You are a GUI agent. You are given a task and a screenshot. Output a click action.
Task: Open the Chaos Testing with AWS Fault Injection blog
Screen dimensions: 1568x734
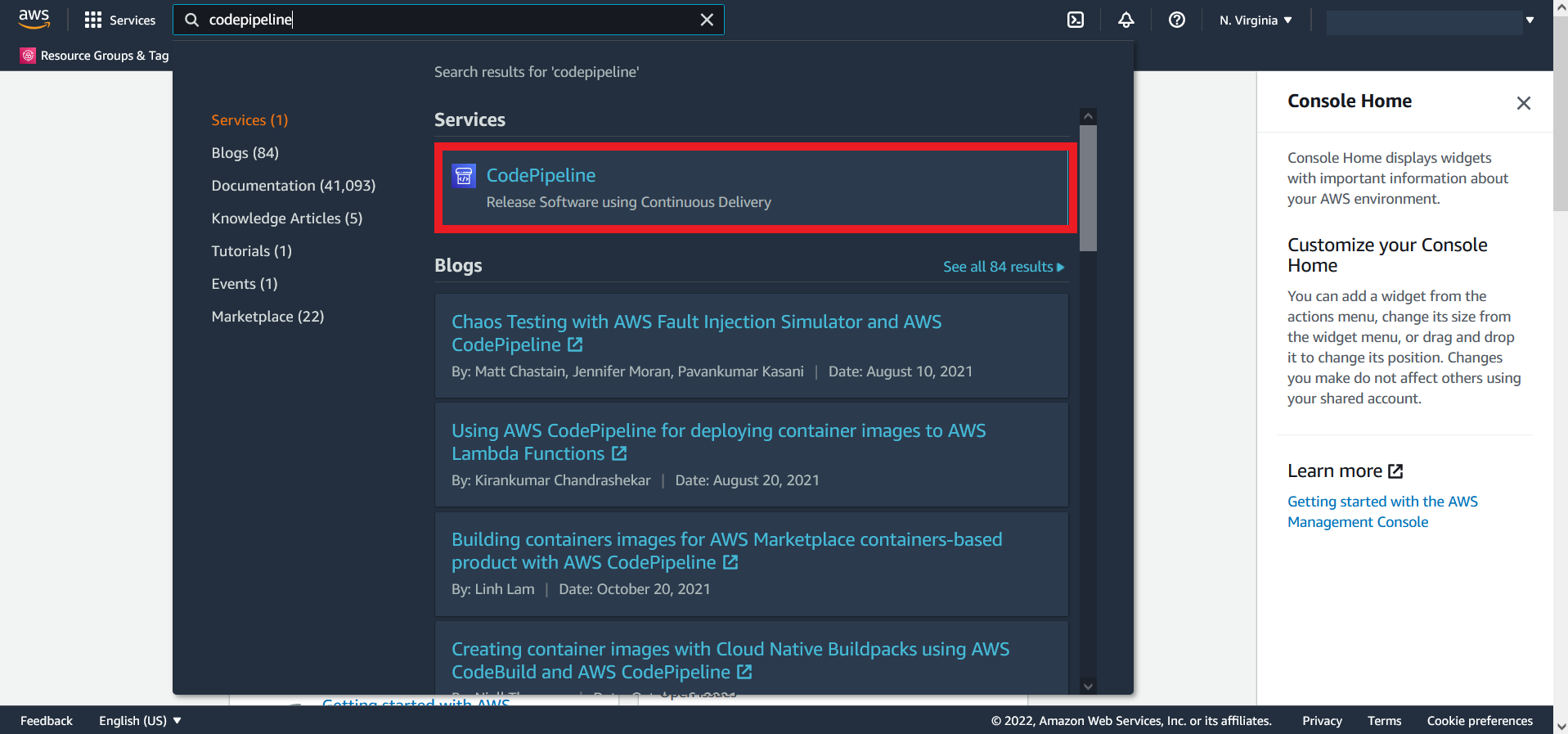[696, 333]
